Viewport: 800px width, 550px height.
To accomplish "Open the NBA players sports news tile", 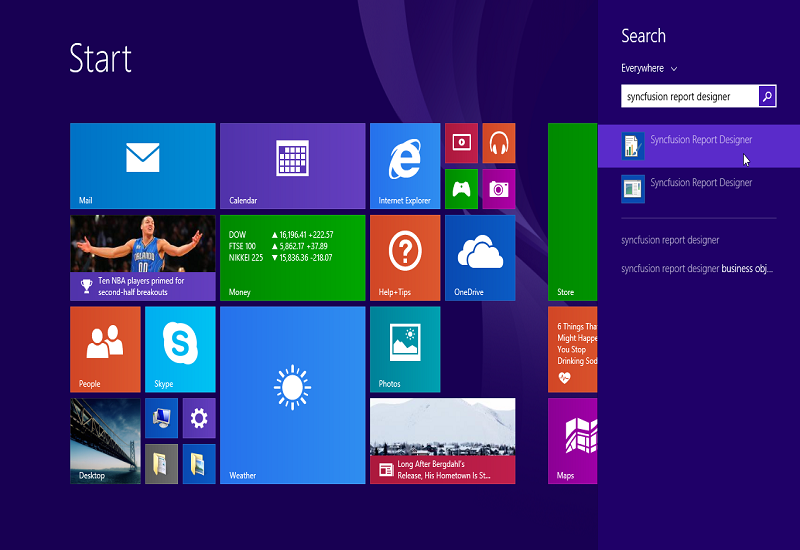I will (x=142, y=257).
